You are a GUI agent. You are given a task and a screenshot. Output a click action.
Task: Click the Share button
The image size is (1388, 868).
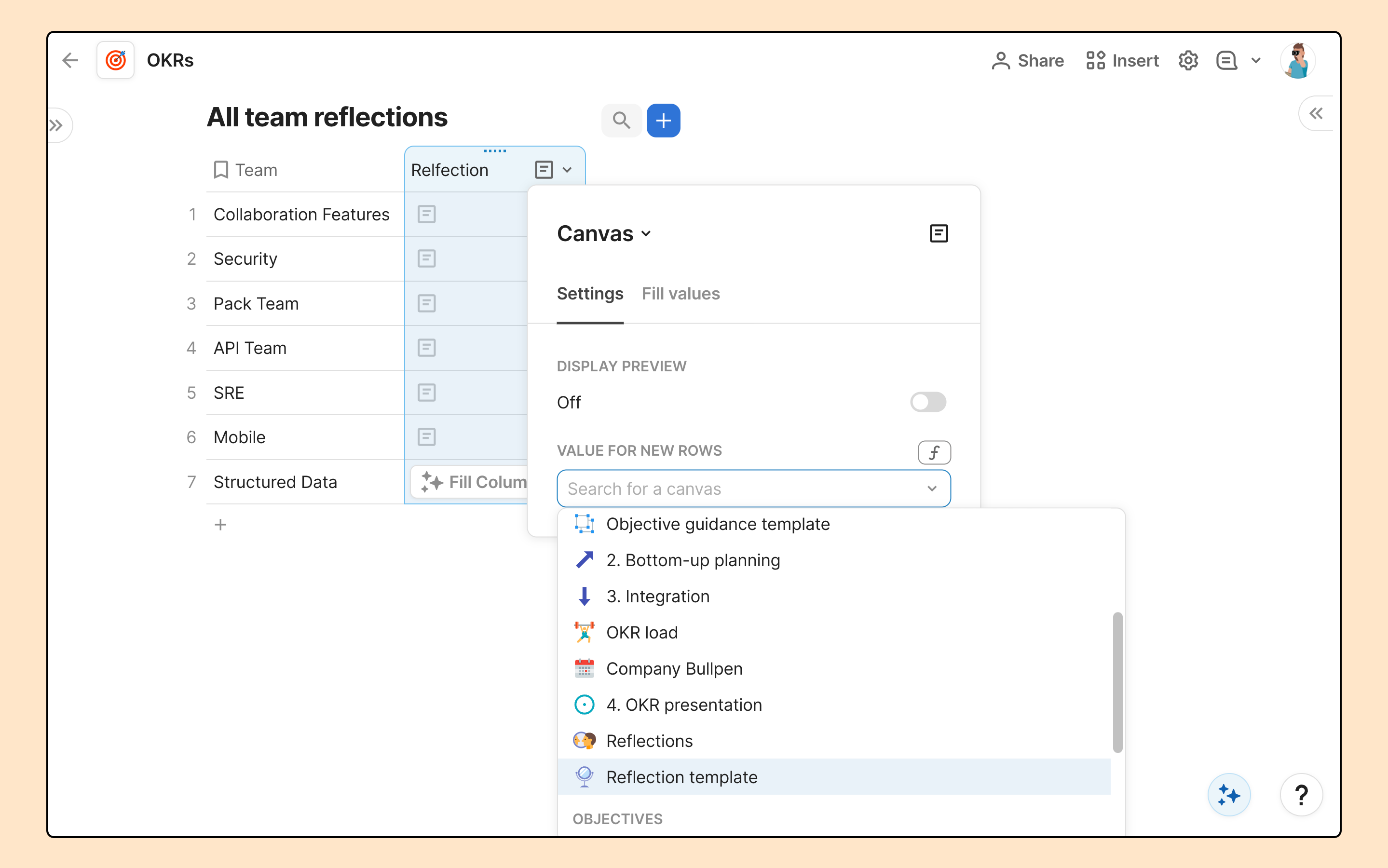click(1028, 60)
